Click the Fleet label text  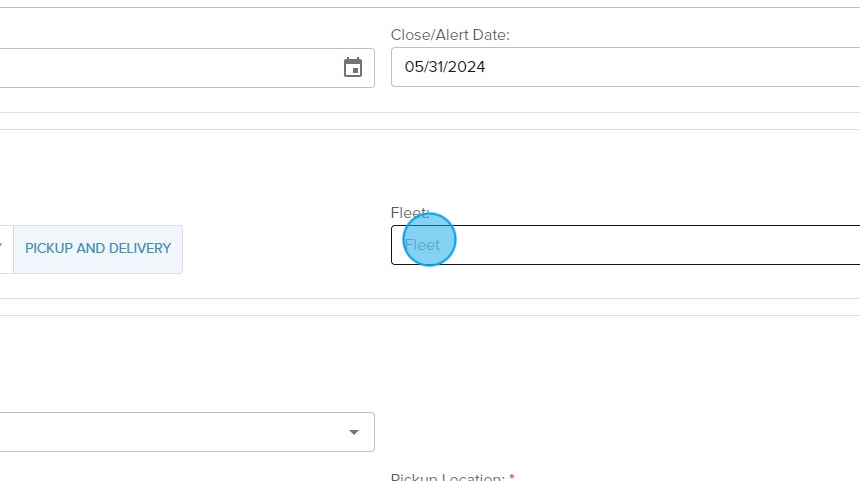pyautogui.click(x=409, y=213)
